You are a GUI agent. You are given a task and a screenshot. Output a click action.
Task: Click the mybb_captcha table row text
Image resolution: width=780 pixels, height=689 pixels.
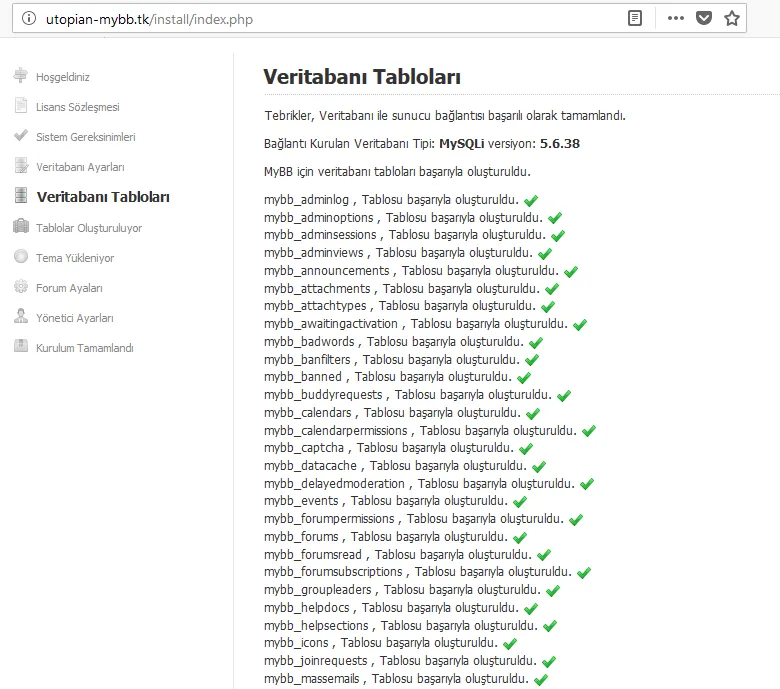pos(389,448)
